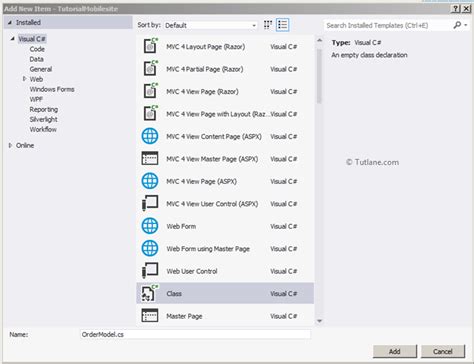
Task: Click the Web User Control icon
Action: pos(150,271)
